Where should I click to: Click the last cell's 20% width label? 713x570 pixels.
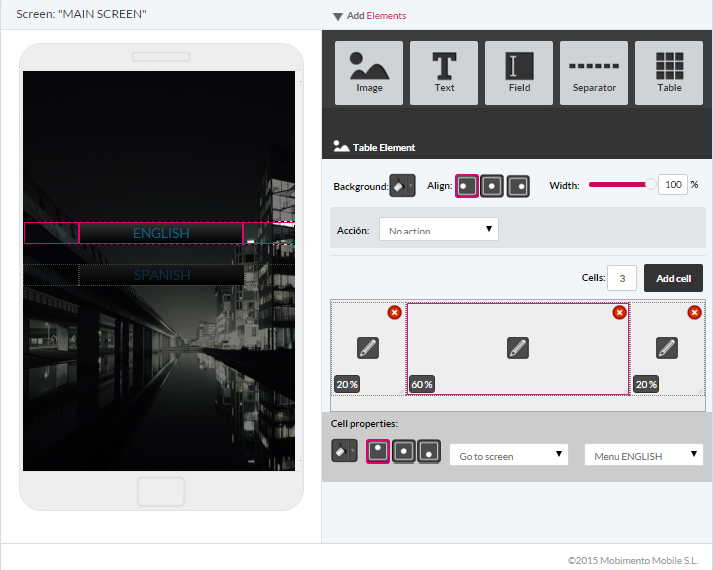[646, 385]
